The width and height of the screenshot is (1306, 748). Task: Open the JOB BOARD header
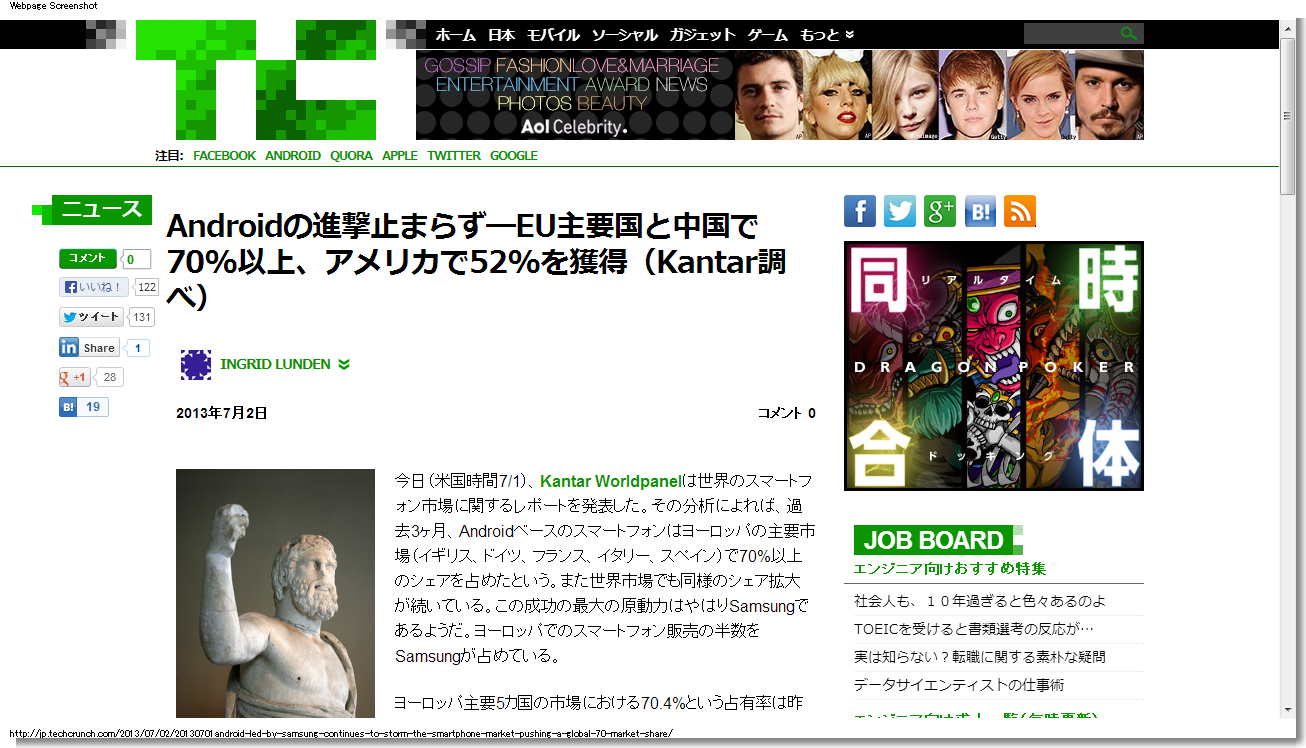coord(933,540)
